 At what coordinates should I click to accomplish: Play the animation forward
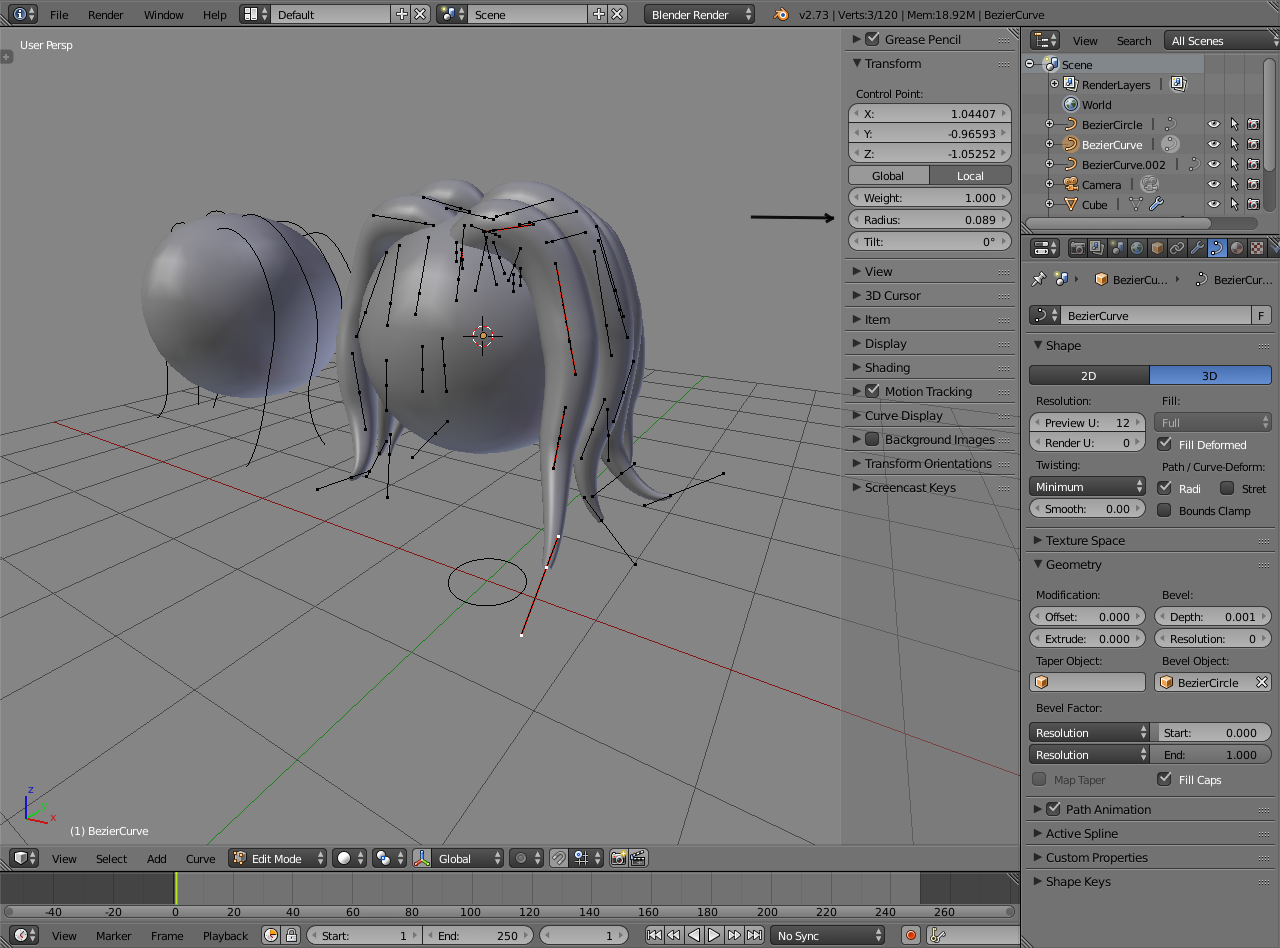(x=714, y=935)
